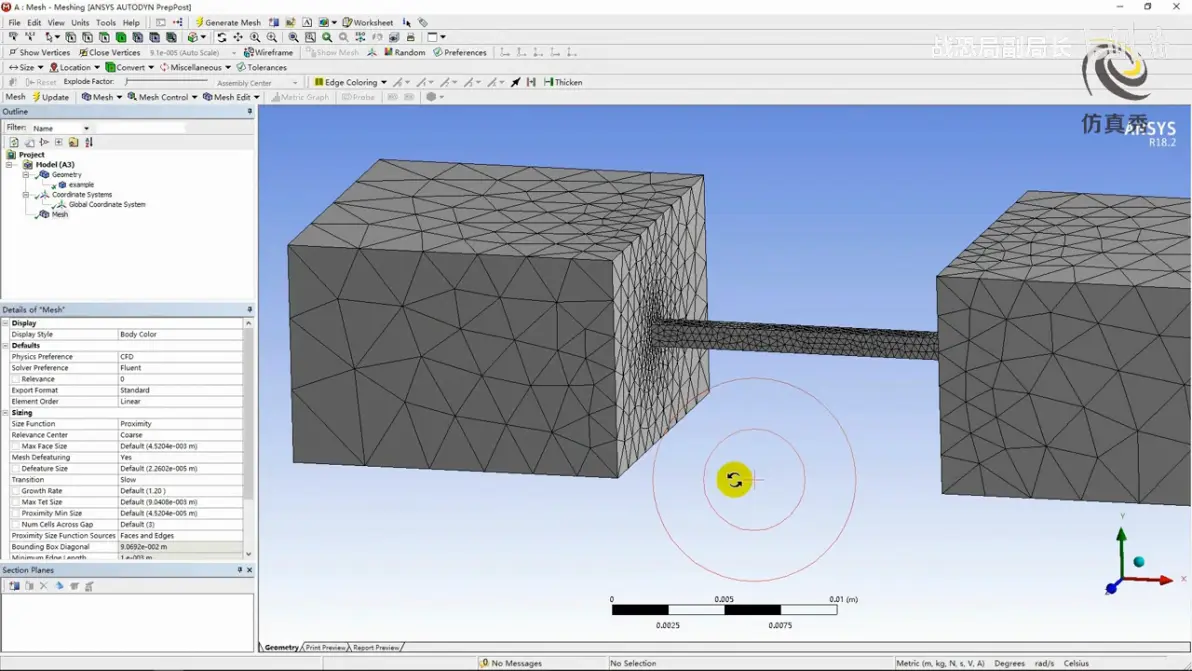The width and height of the screenshot is (1192, 671).
Task: Open the Help menu
Action: 132,23
